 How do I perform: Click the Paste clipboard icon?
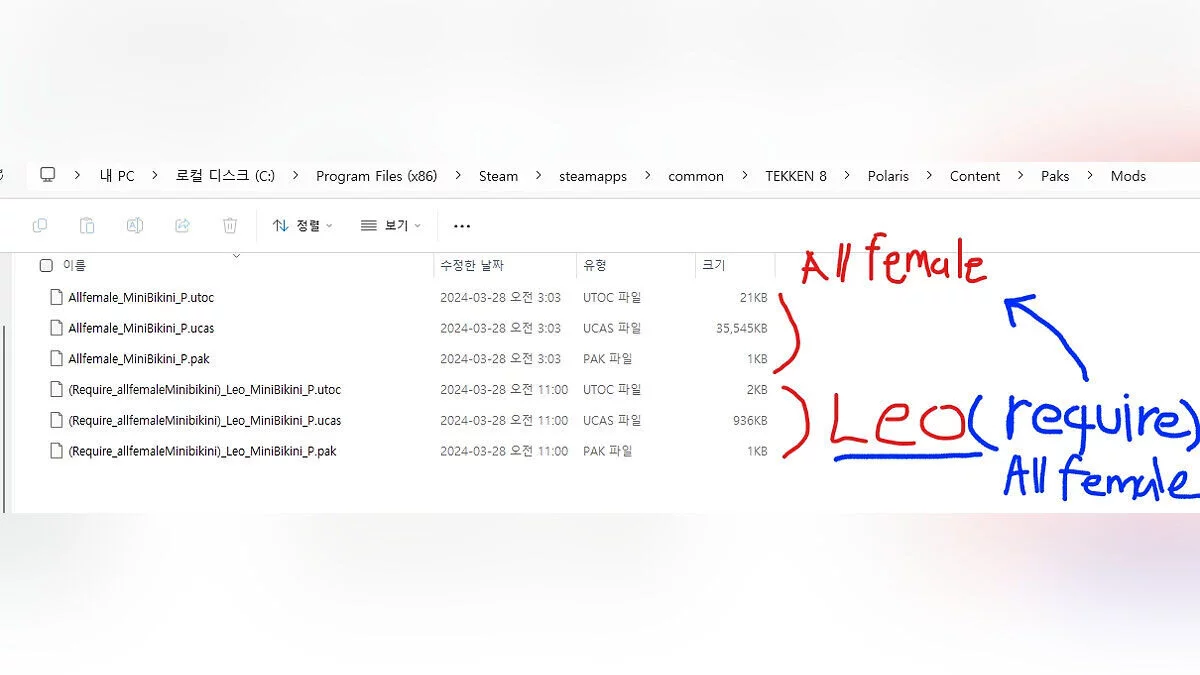[87, 226]
